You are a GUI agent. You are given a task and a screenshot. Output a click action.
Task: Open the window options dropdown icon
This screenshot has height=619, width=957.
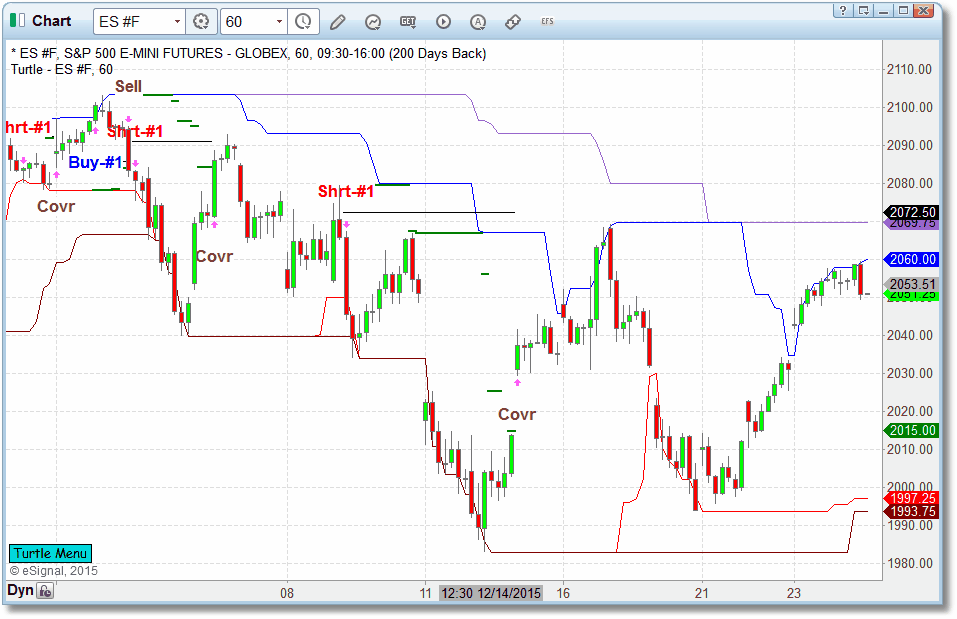(863, 10)
